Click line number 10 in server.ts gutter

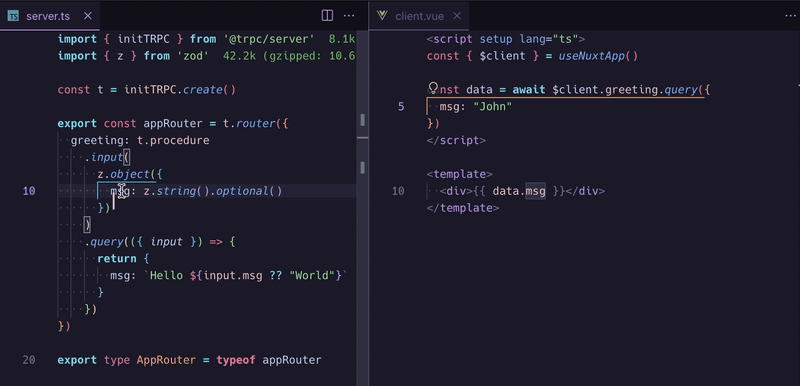(29, 191)
